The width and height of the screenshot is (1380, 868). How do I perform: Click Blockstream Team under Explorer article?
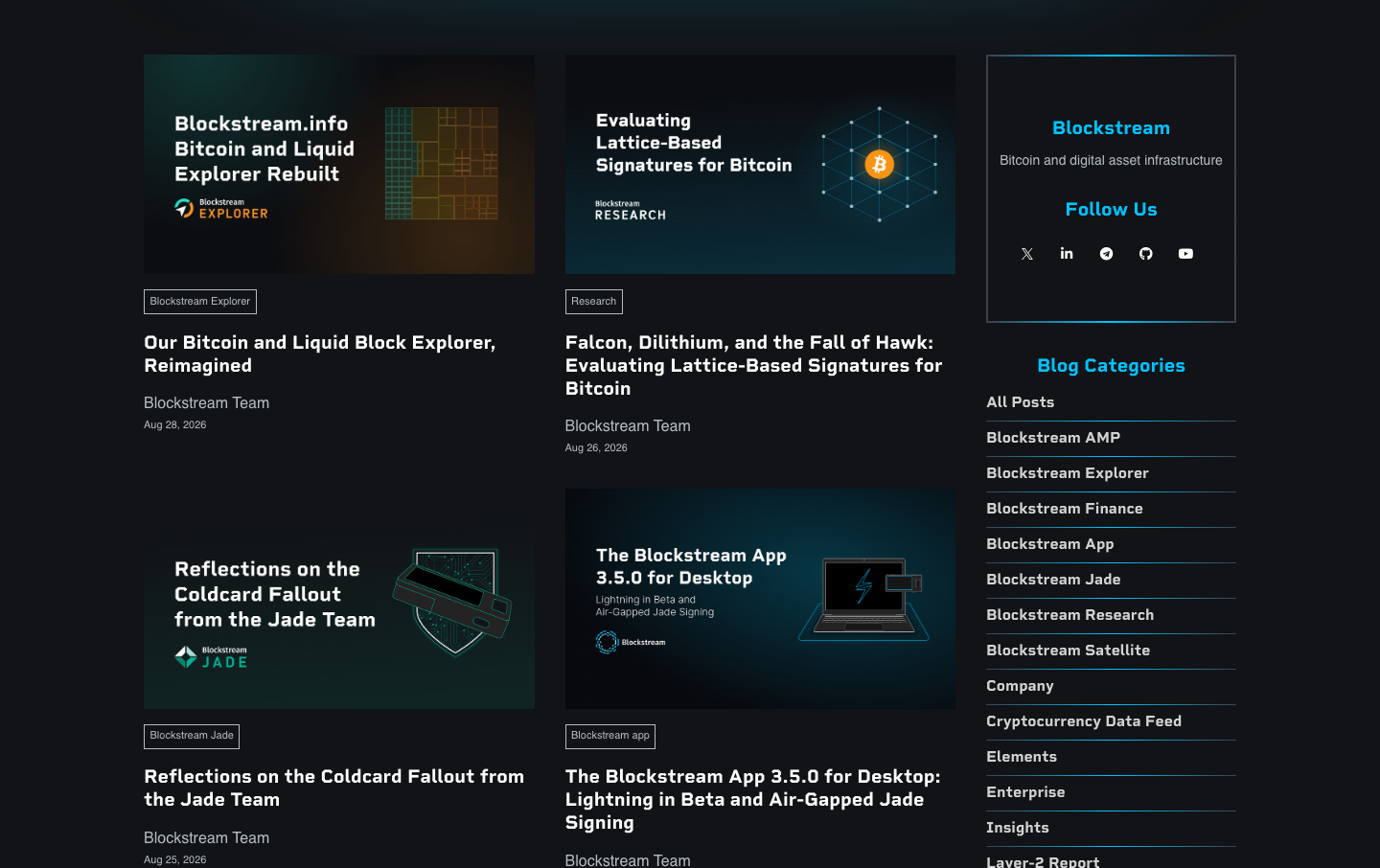[206, 403]
